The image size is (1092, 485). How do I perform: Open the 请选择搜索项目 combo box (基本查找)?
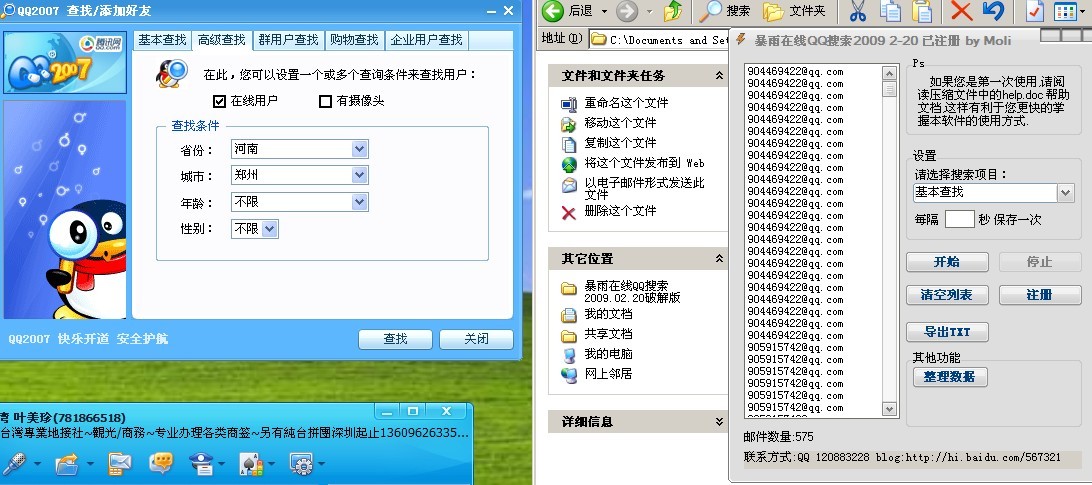pos(994,193)
